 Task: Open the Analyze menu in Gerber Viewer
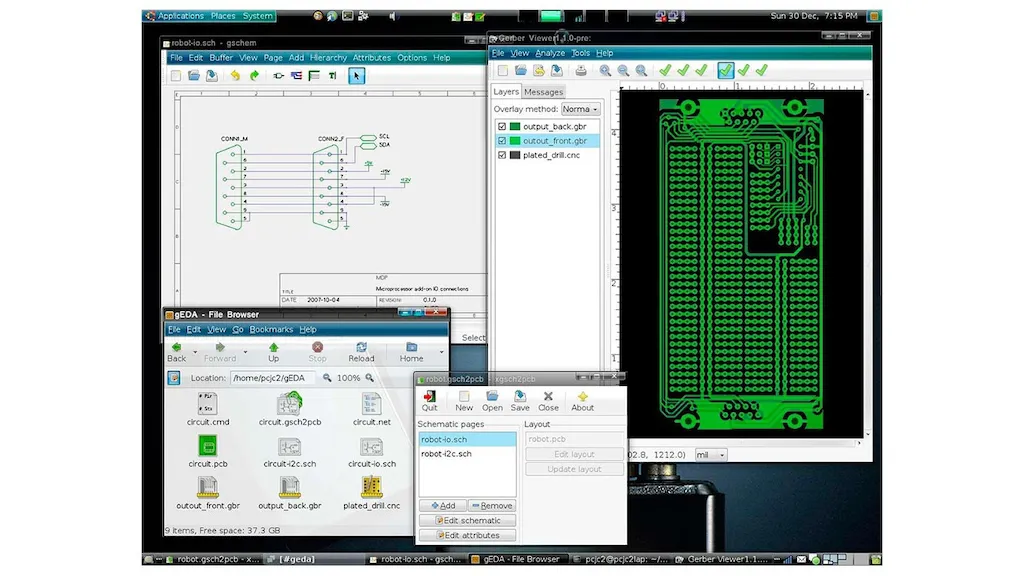(550, 53)
